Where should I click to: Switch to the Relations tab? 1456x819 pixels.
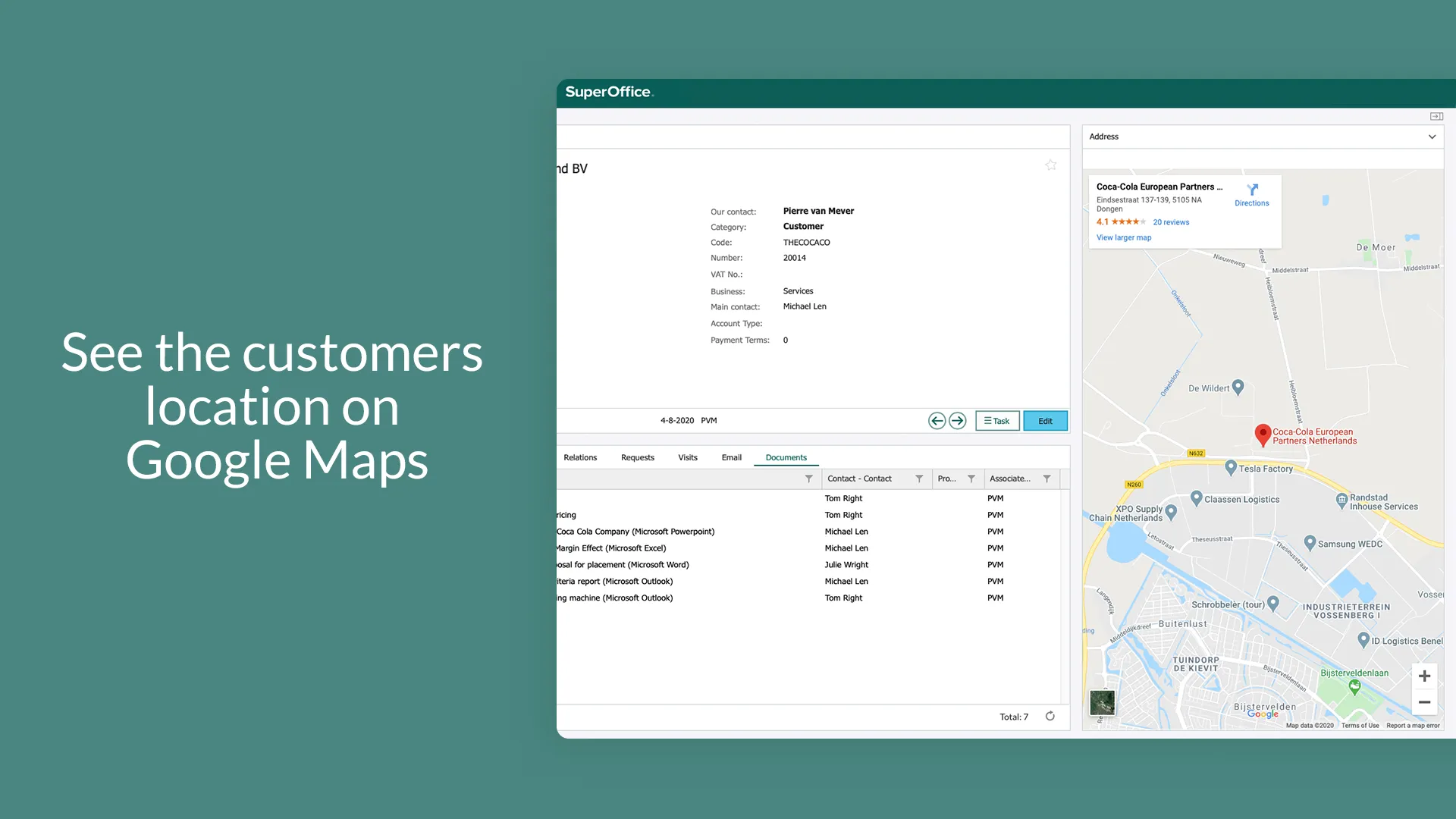[x=580, y=457]
